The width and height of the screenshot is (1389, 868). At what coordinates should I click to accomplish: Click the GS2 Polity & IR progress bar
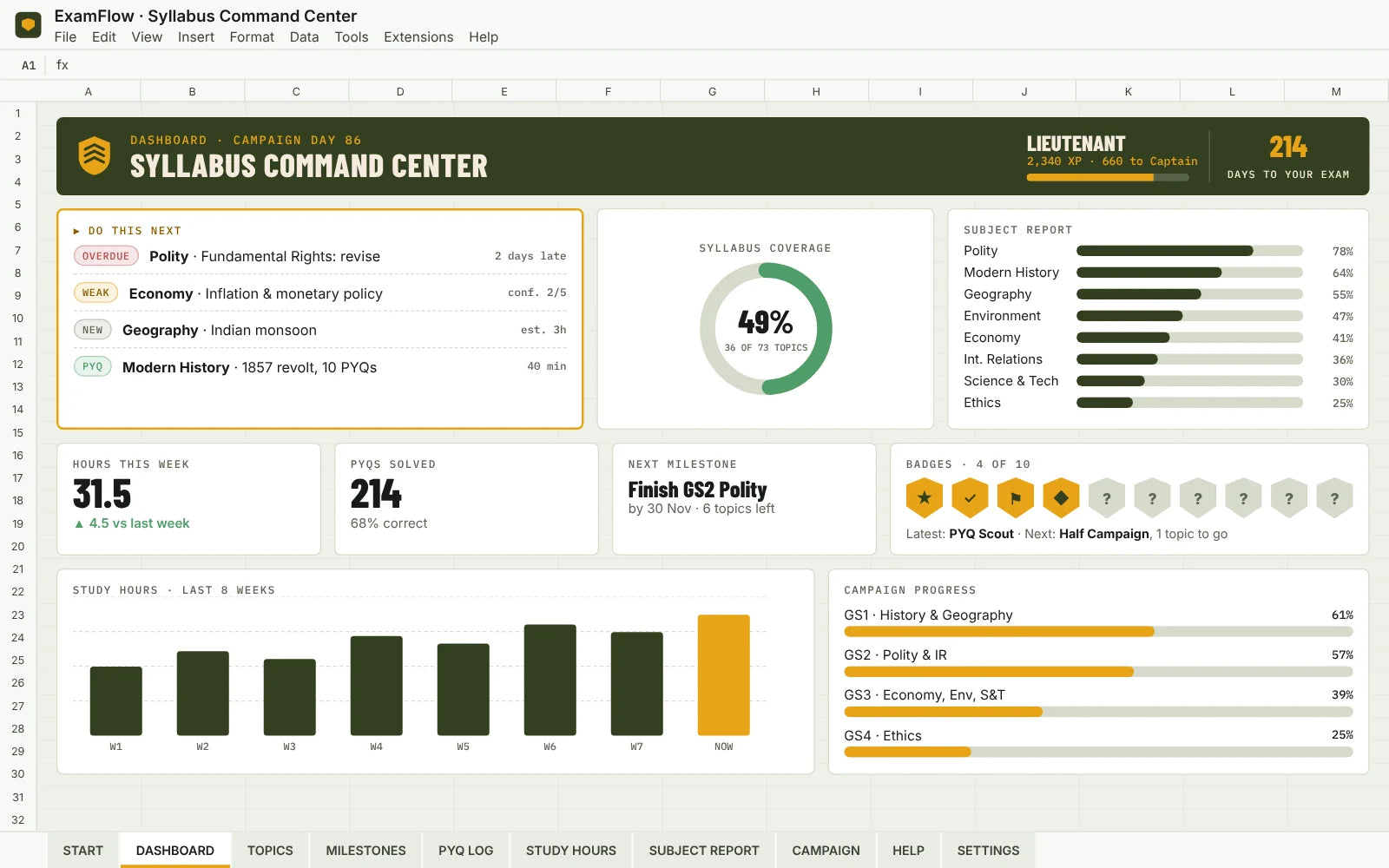(1098, 672)
